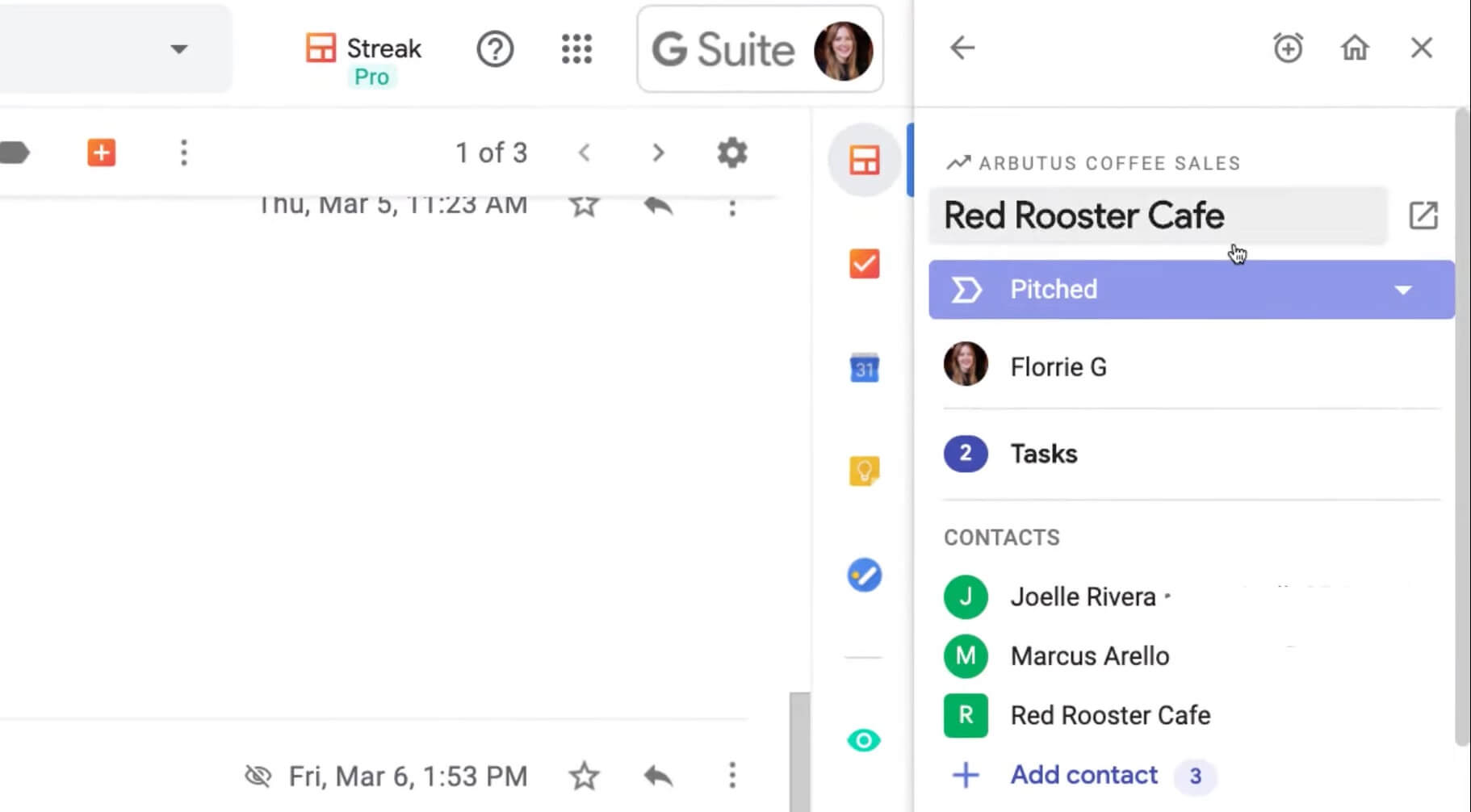The width and height of the screenshot is (1471, 812).
Task: Click the search options dropdown arrow
Action: point(179,49)
